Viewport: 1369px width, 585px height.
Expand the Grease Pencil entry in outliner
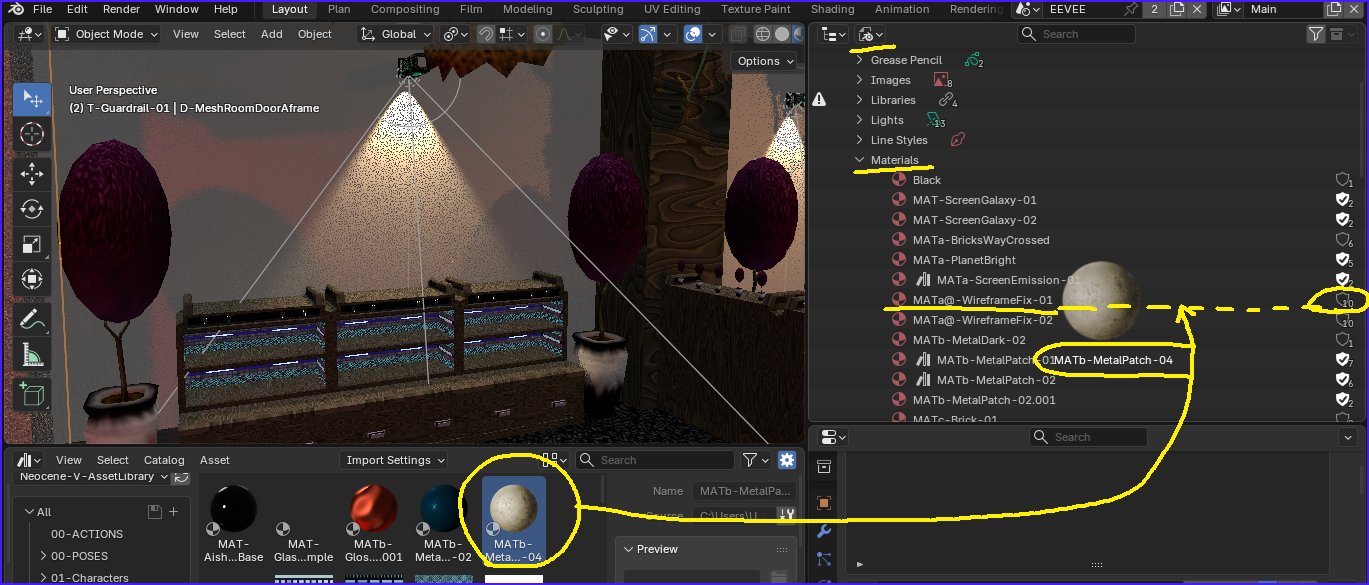859,60
